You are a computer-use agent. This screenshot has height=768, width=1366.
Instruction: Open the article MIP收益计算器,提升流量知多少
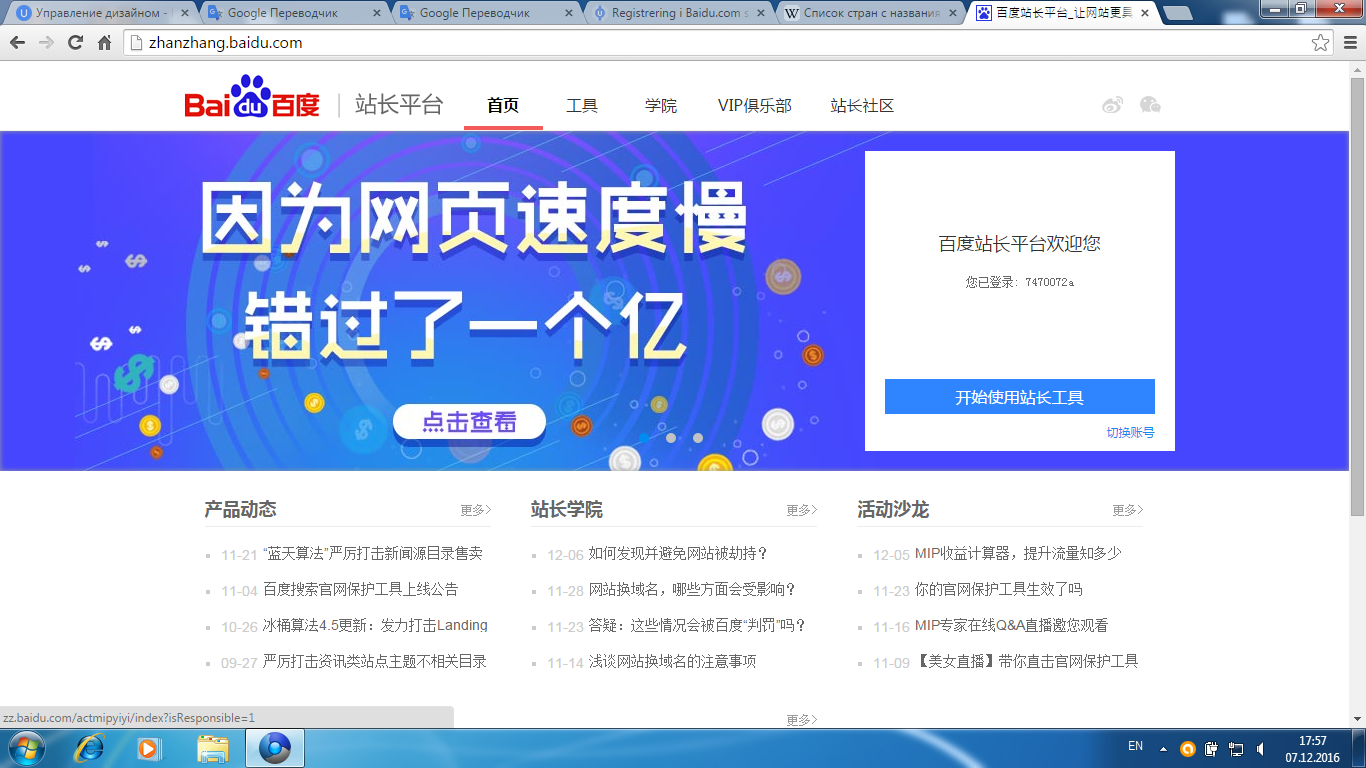pyautogui.click(x=1018, y=553)
